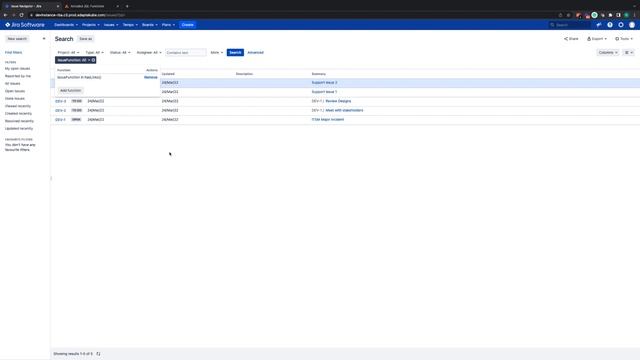Open the Project: All filter dropdown
Image resolution: width=640 pixels, height=360 pixels.
point(68,53)
